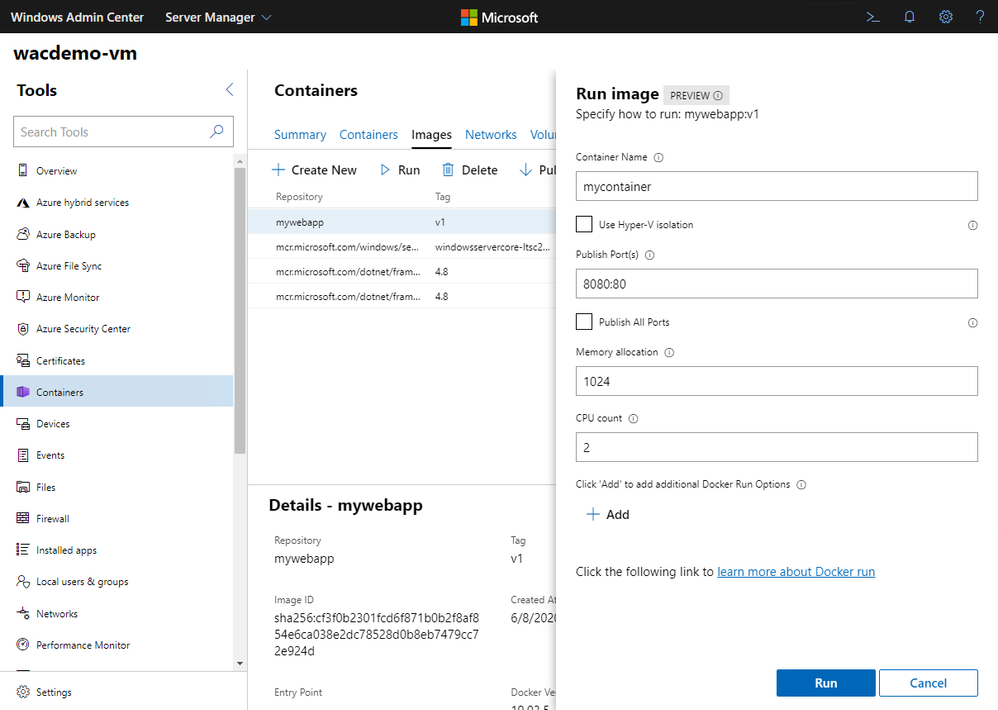Open learn more about Docker run link
This screenshot has width=998, height=710.
[796, 571]
